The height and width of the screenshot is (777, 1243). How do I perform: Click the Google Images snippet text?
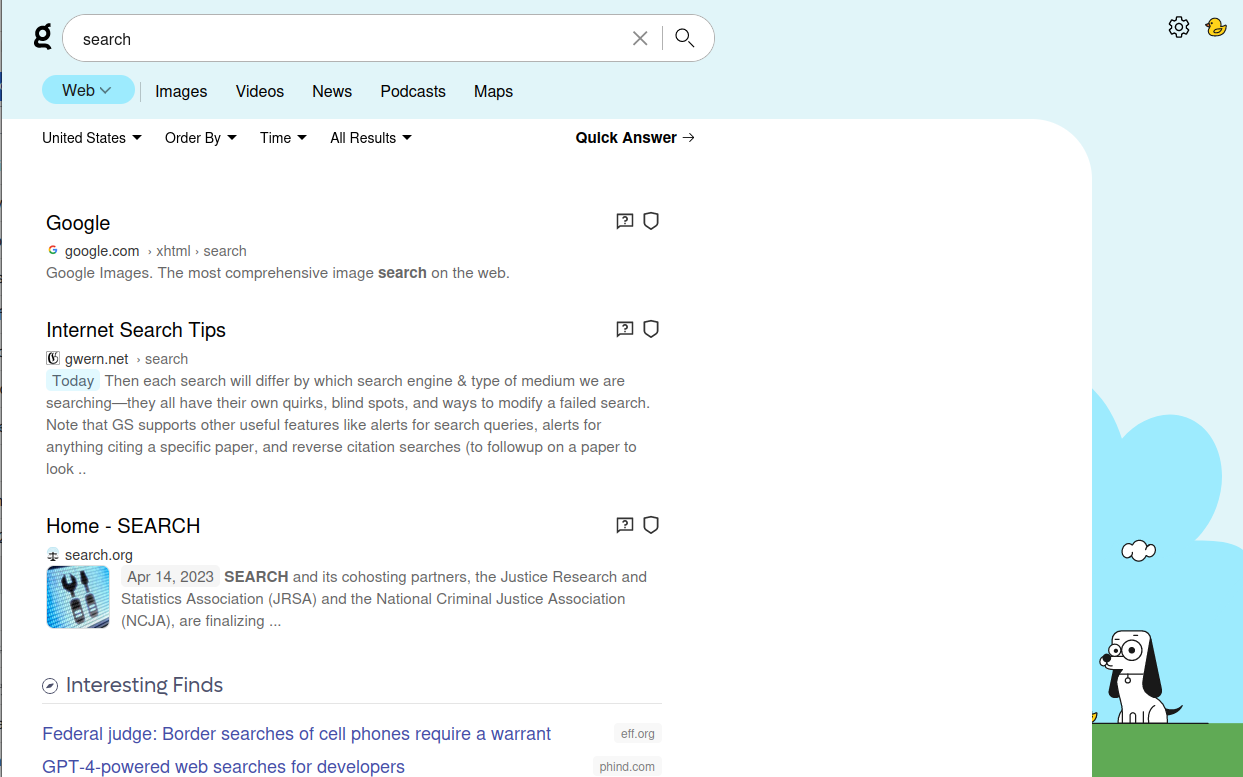click(x=278, y=273)
